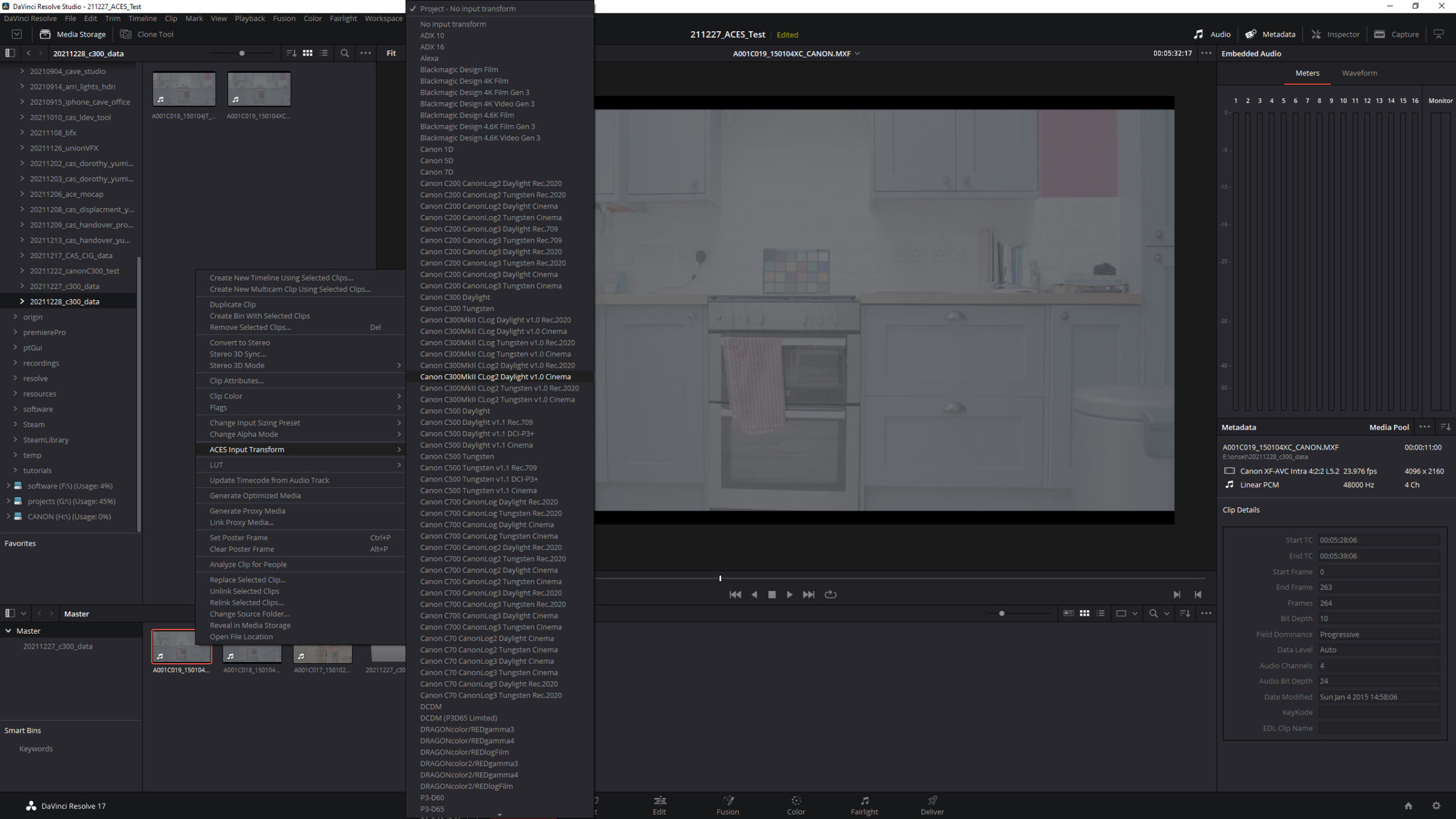
Task: Open the Capture panel
Action: coord(1396,34)
